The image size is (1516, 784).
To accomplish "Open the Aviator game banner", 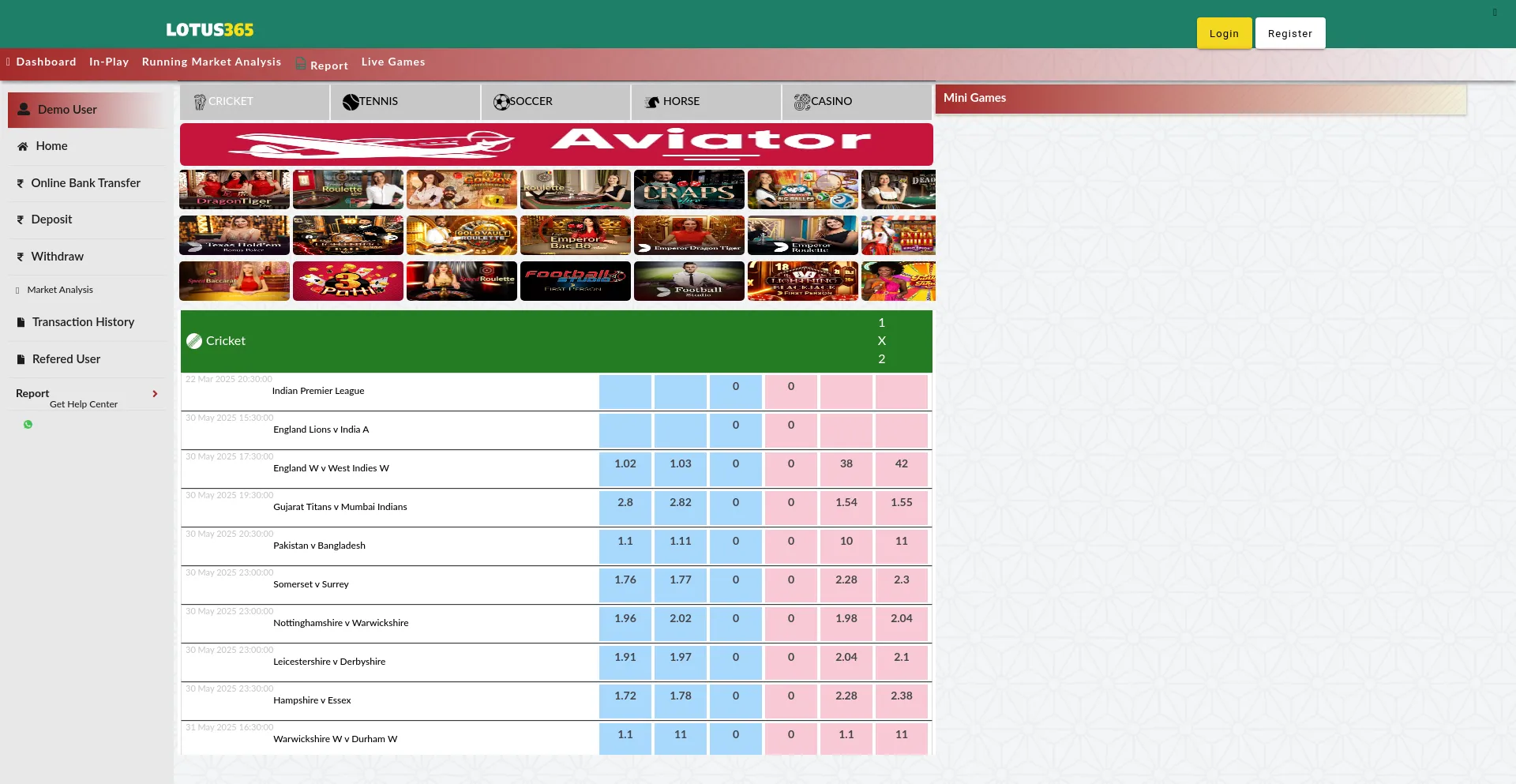I will point(557,144).
